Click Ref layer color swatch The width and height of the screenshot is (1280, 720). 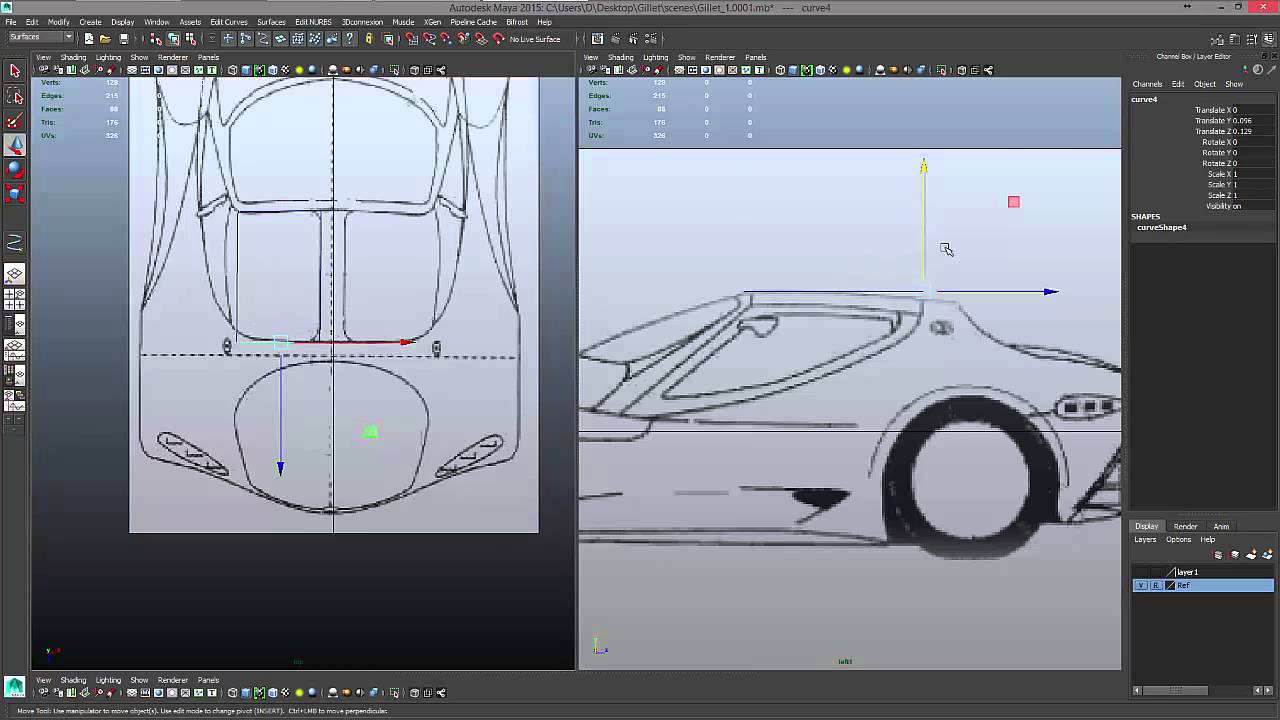(1171, 585)
